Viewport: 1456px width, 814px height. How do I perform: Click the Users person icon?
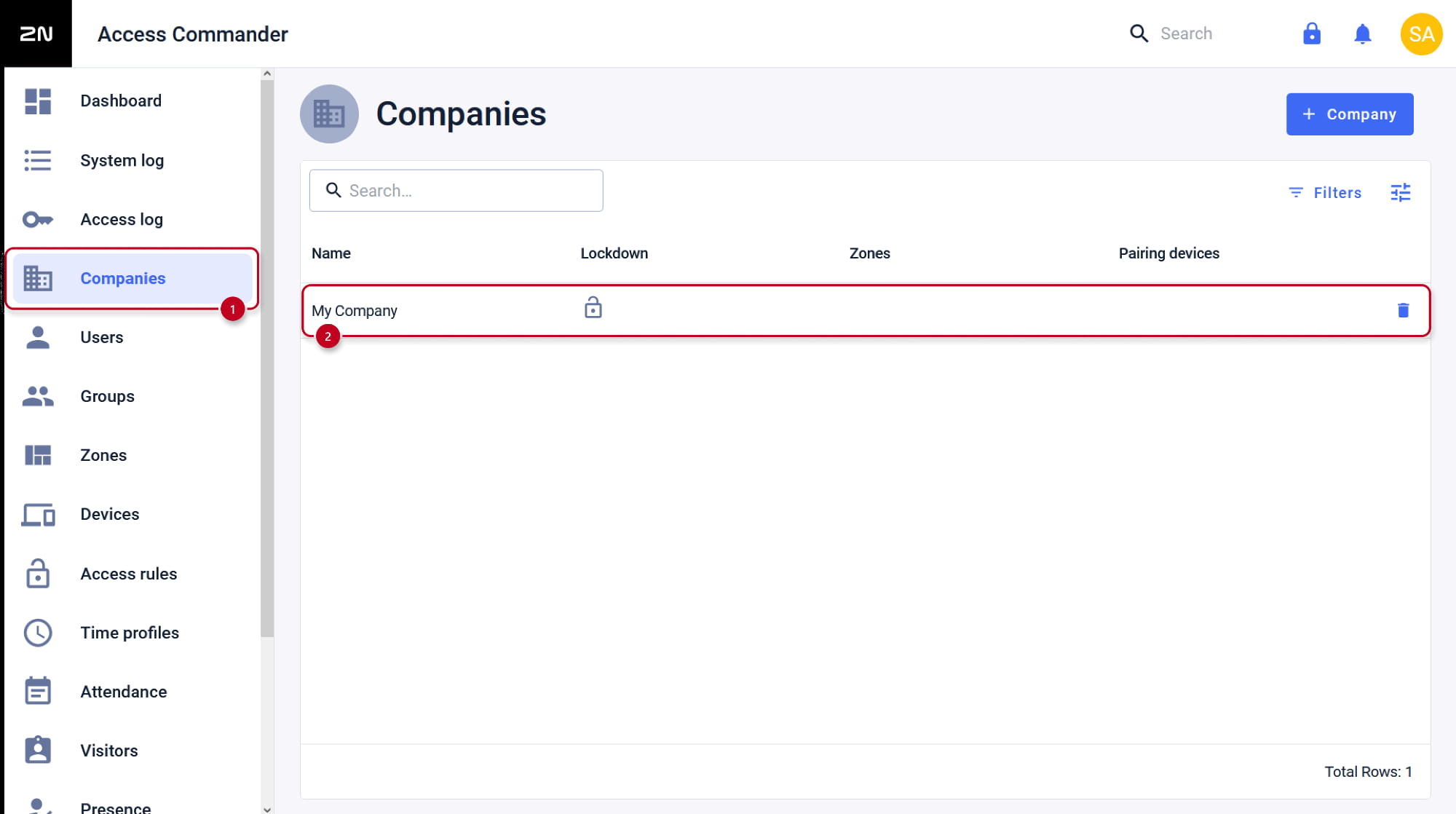(38, 337)
